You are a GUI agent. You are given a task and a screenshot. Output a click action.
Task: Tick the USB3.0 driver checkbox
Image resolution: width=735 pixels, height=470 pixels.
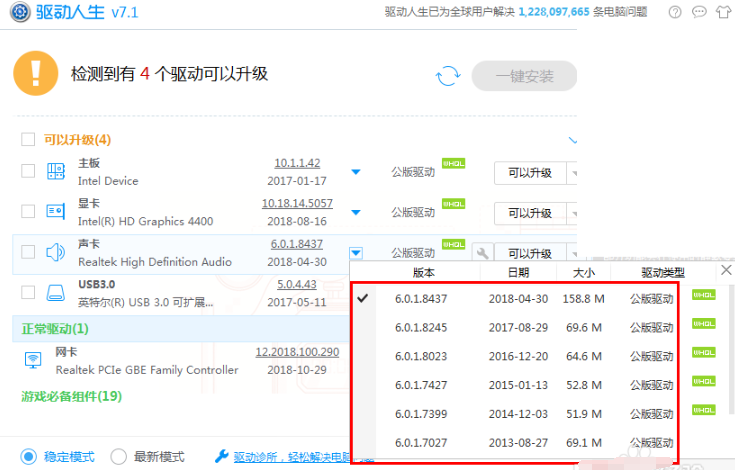tap(28, 293)
